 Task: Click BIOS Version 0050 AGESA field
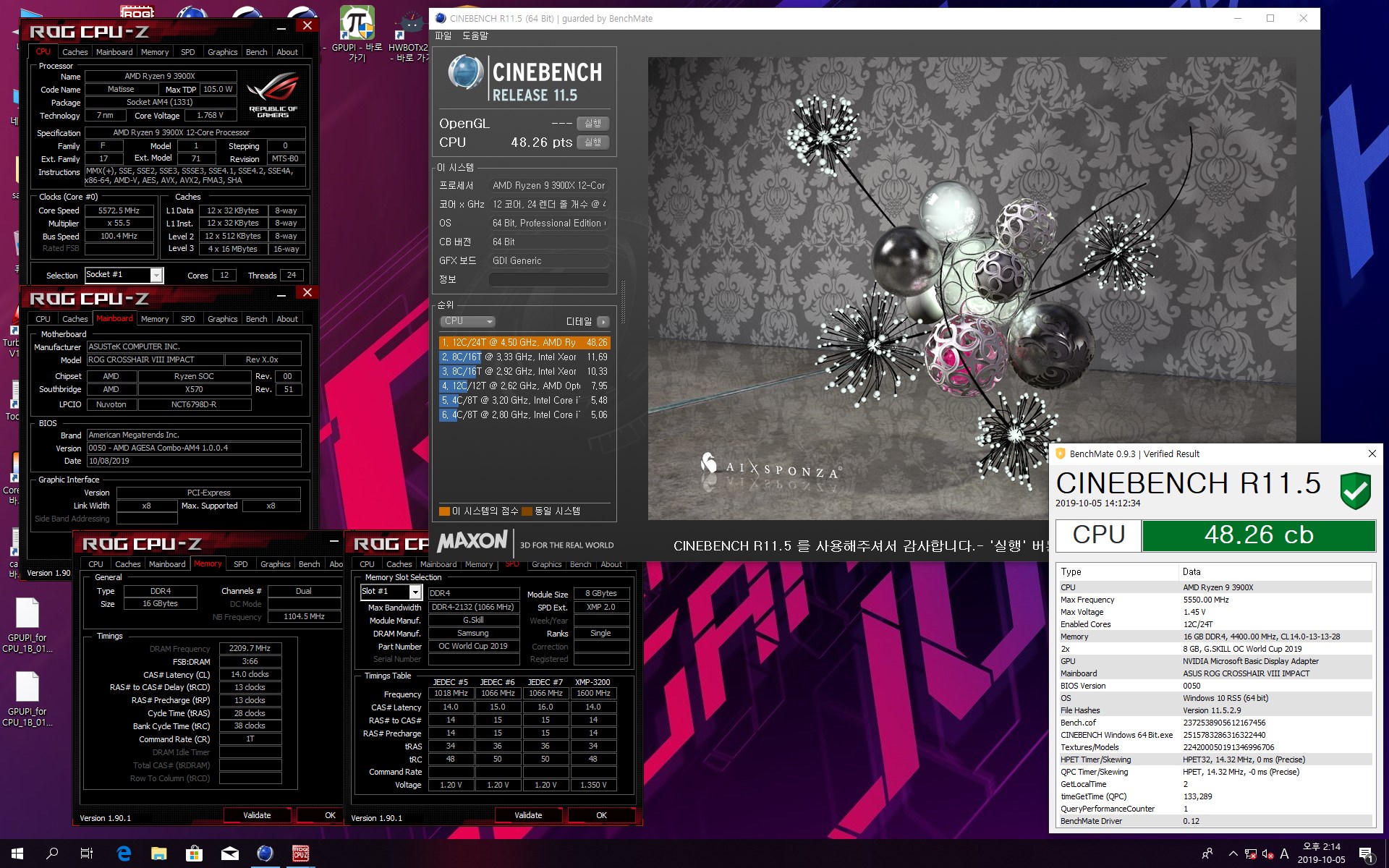pyautogui.click(x=194, y=448)
